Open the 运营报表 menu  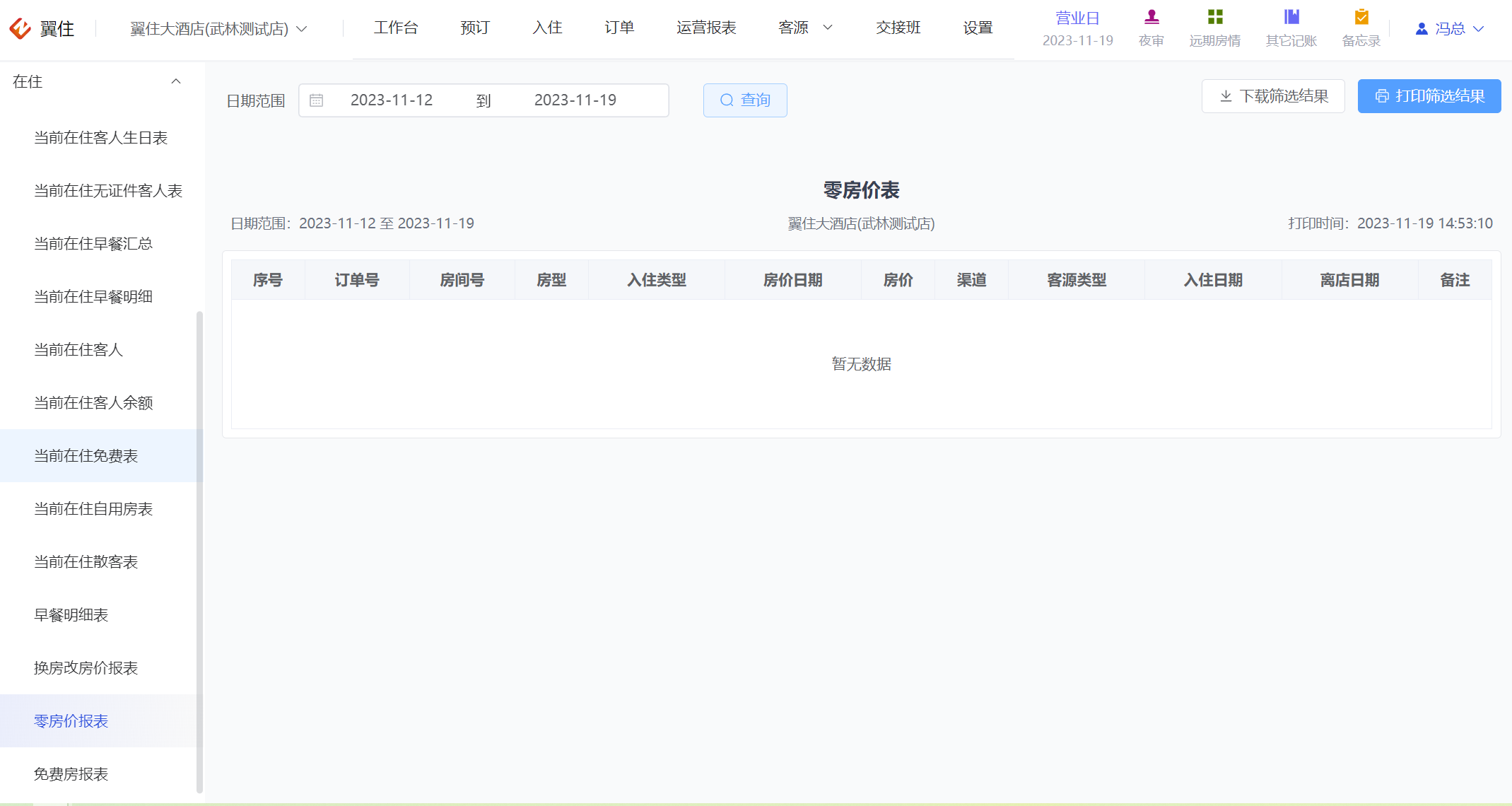click(x=706, y=28)
